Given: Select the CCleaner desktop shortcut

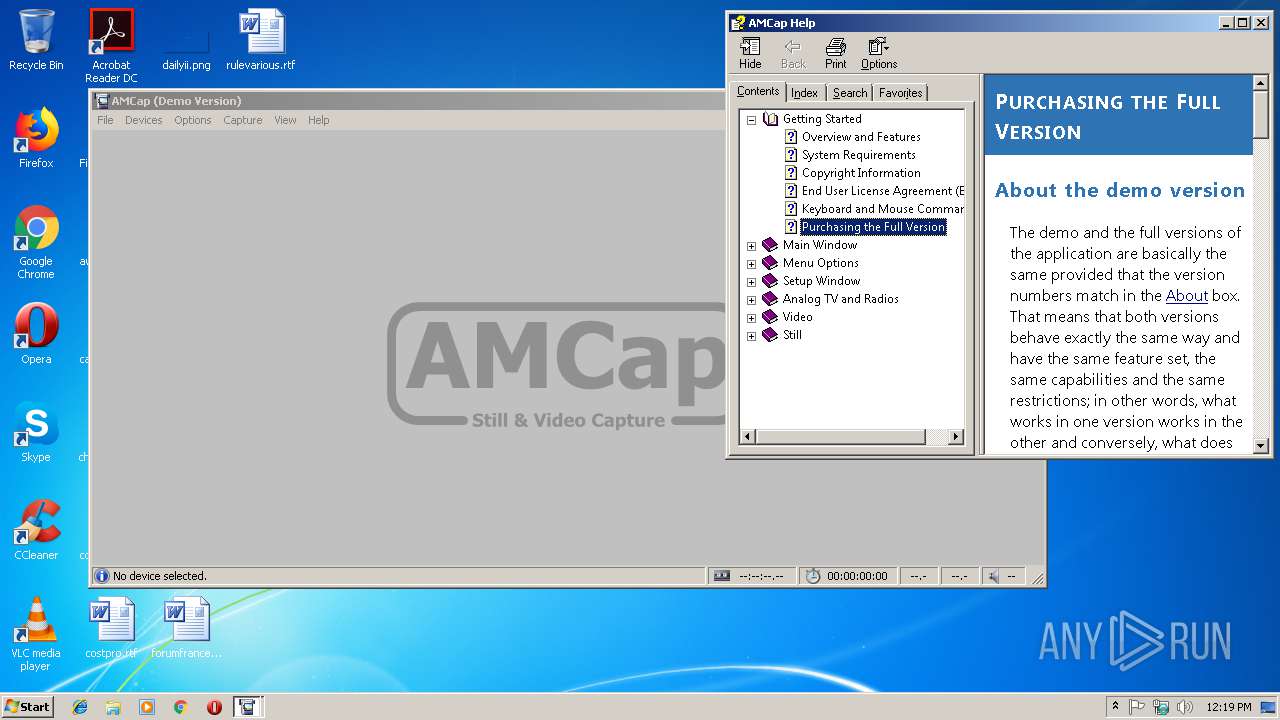Looking at the screenshot, I should (36, 530).
